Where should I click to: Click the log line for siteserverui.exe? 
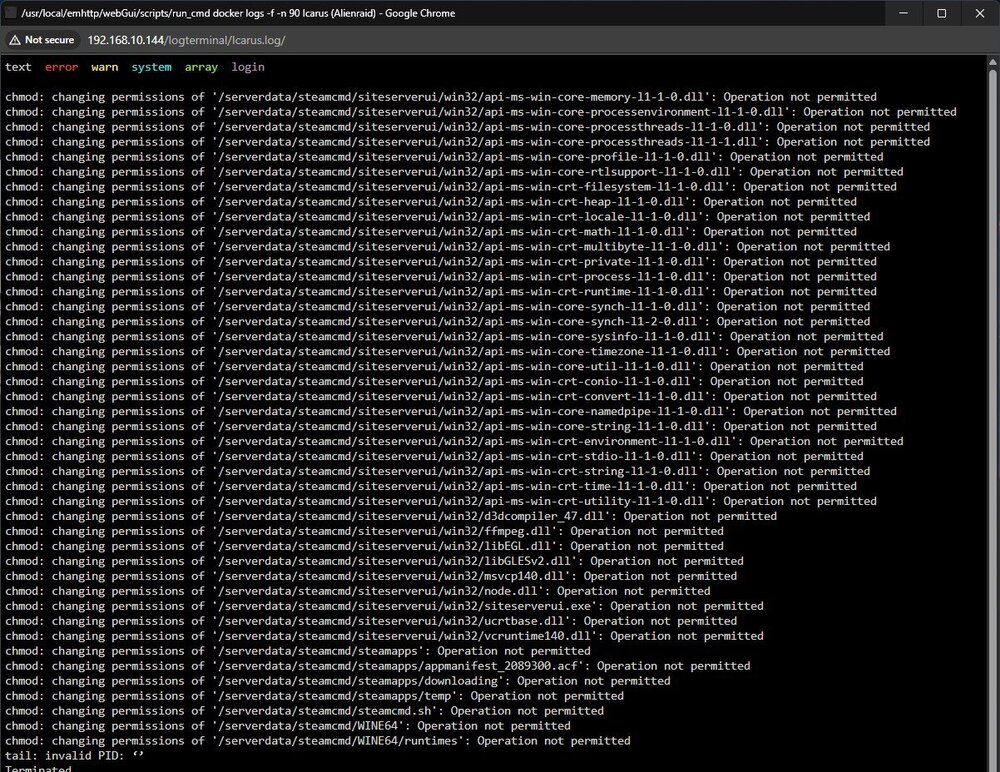tap(385, 606)
